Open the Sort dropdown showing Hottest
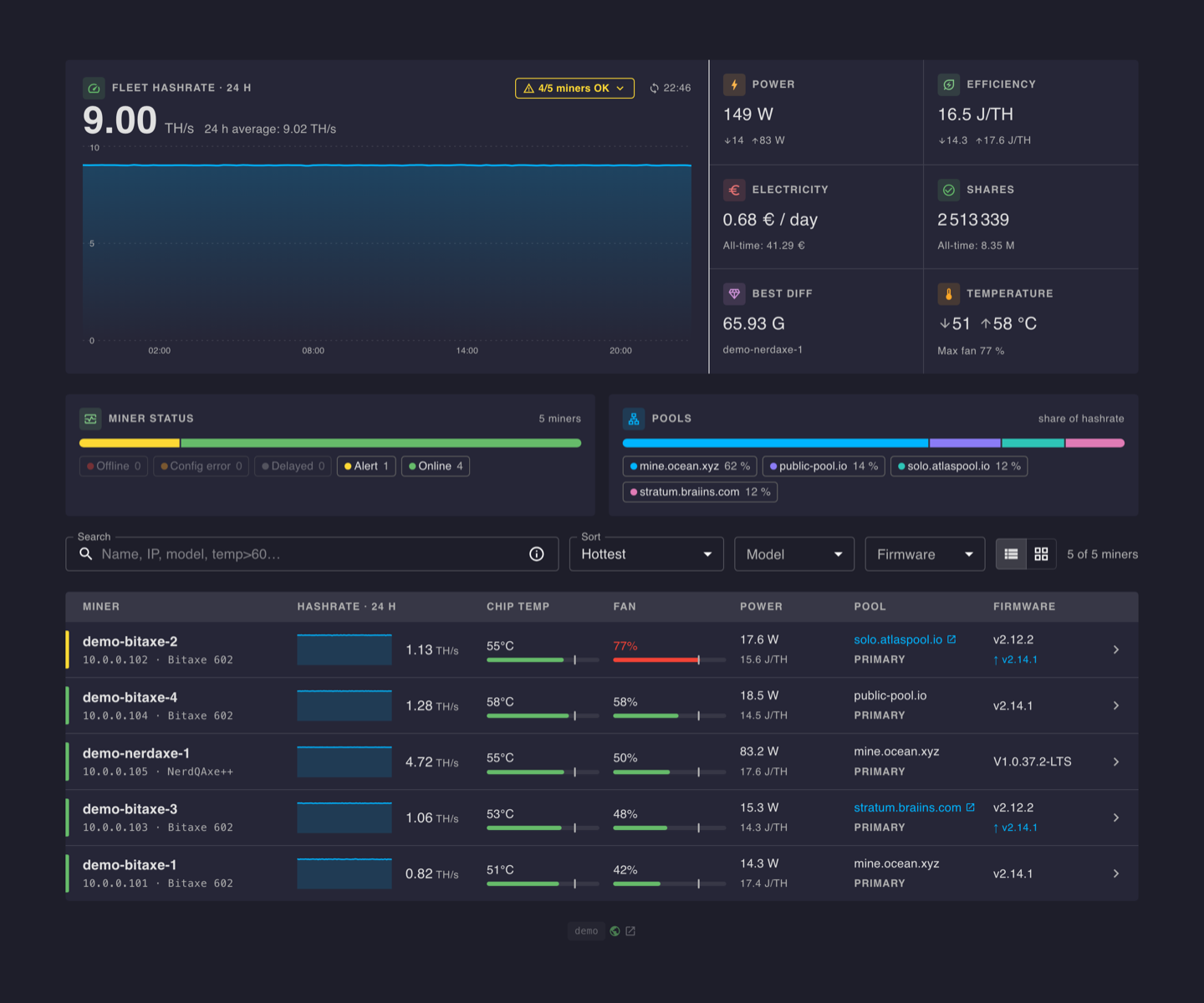Screen dimensions: 1204x1003 (x=646, y=554)
